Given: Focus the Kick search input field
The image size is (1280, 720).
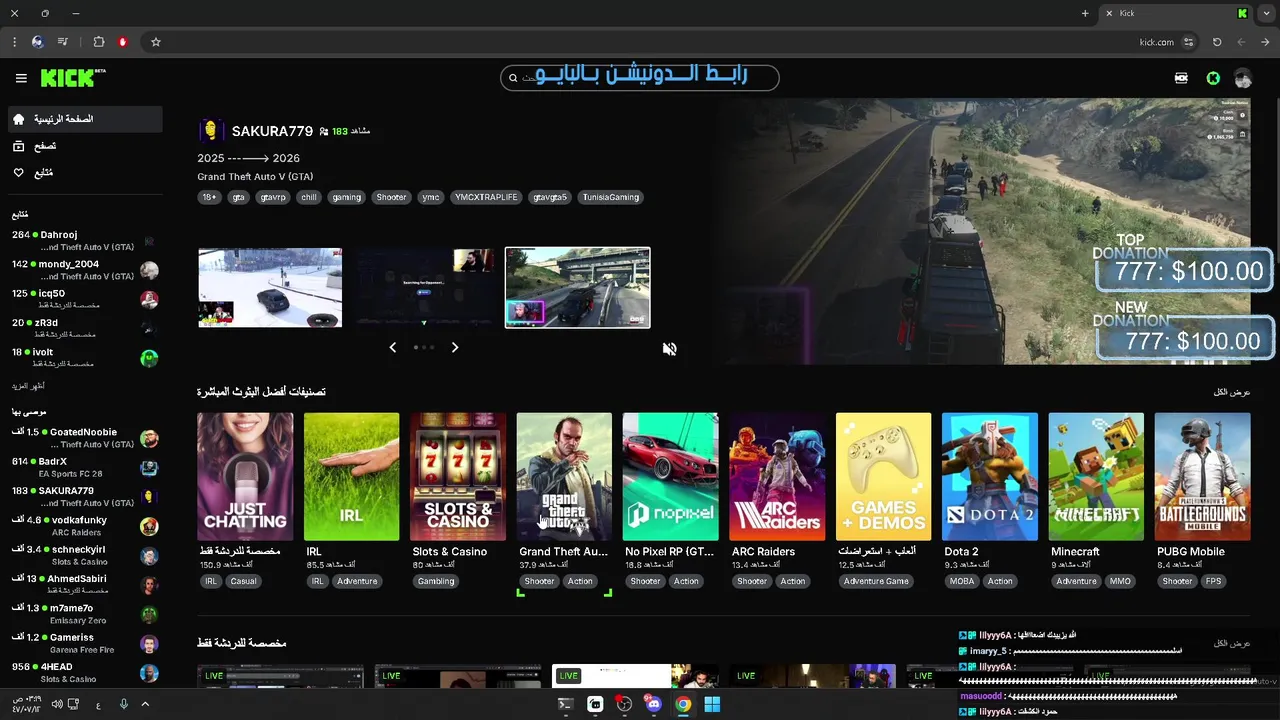Looking at the screenshot, I should pyautogui.click(x=640, y=78).
